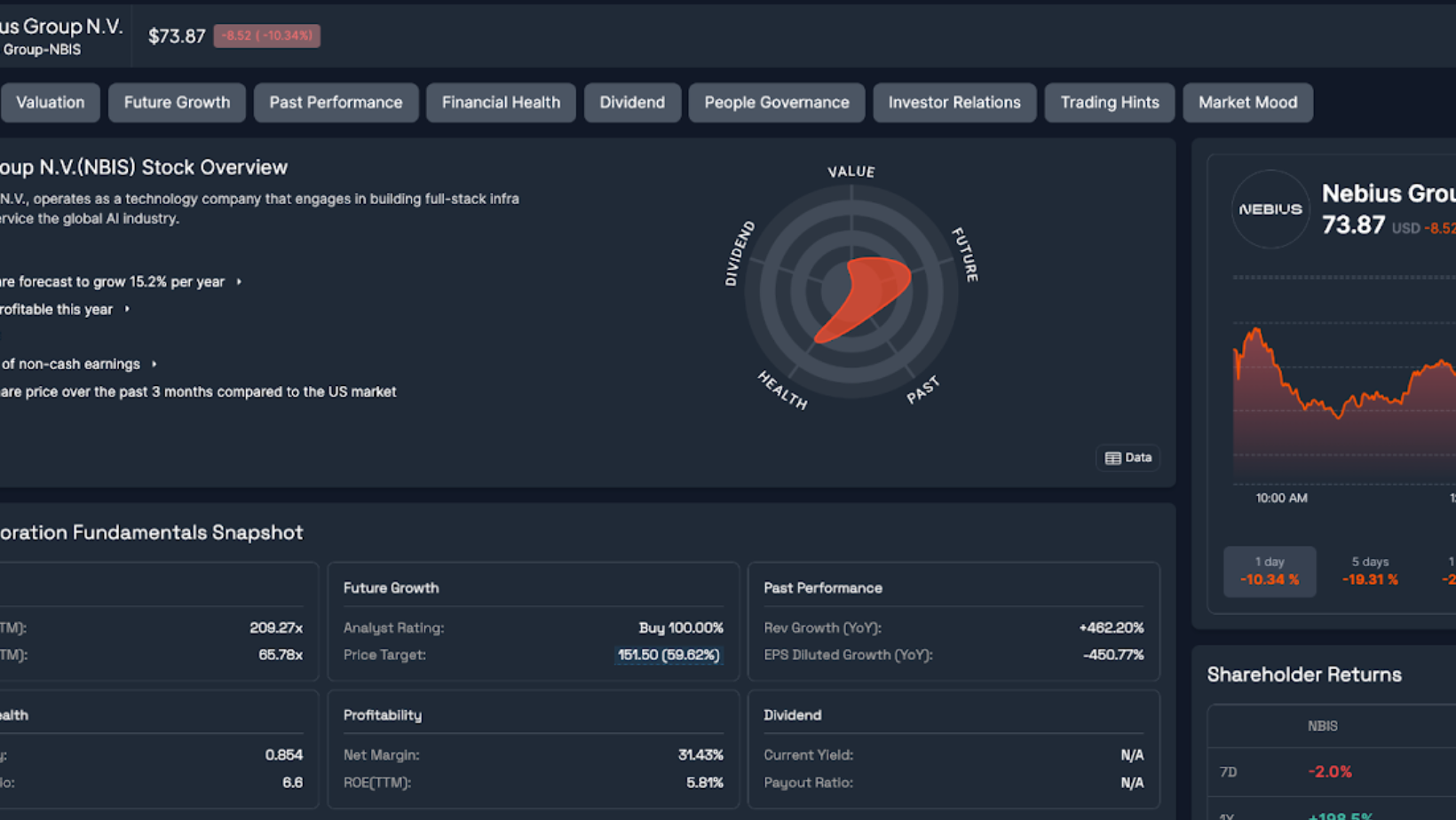
Task: View the People Governance tab
Action: coord(776,103)
